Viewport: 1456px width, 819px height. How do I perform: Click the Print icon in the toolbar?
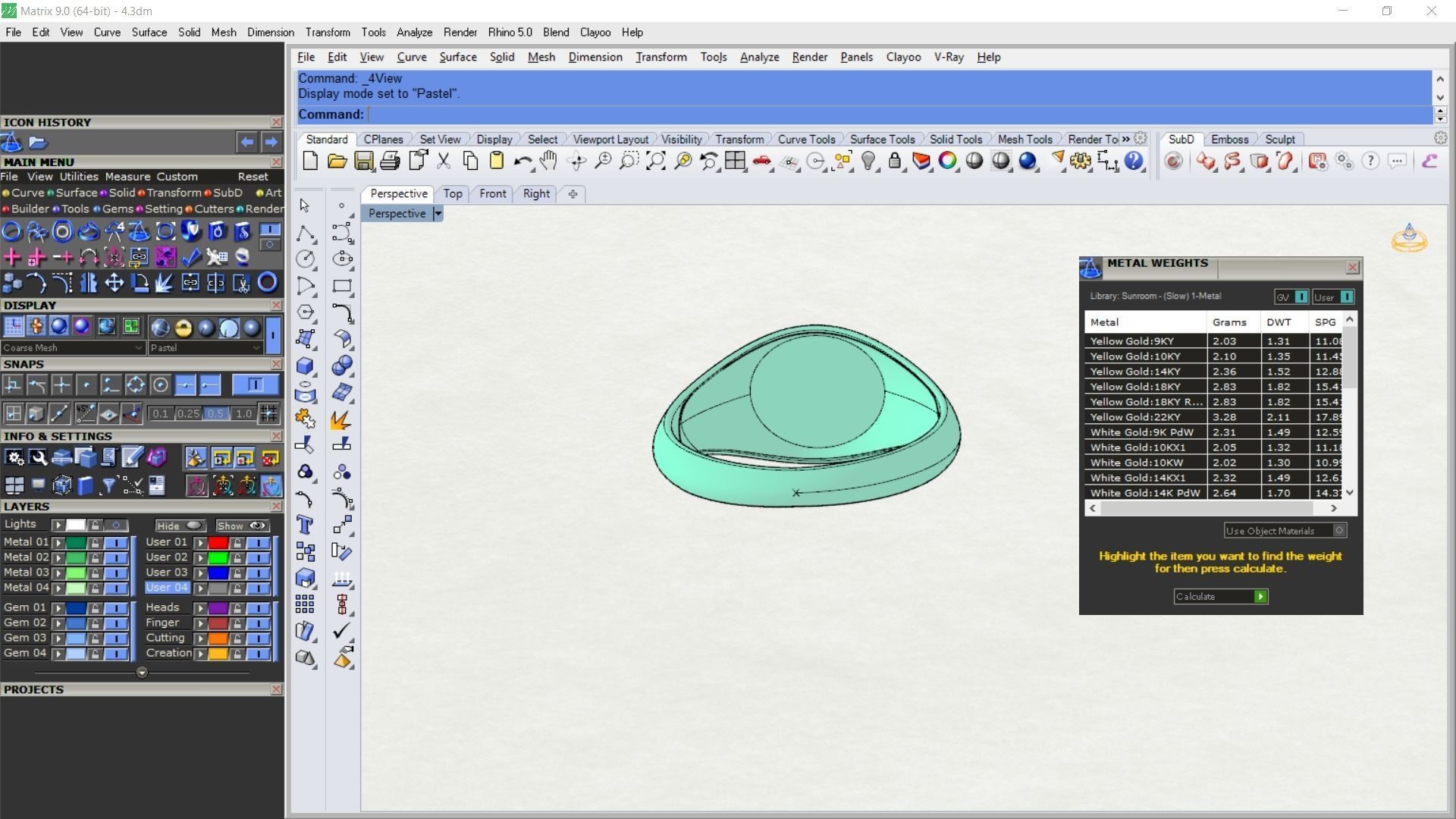coord(390,161)
